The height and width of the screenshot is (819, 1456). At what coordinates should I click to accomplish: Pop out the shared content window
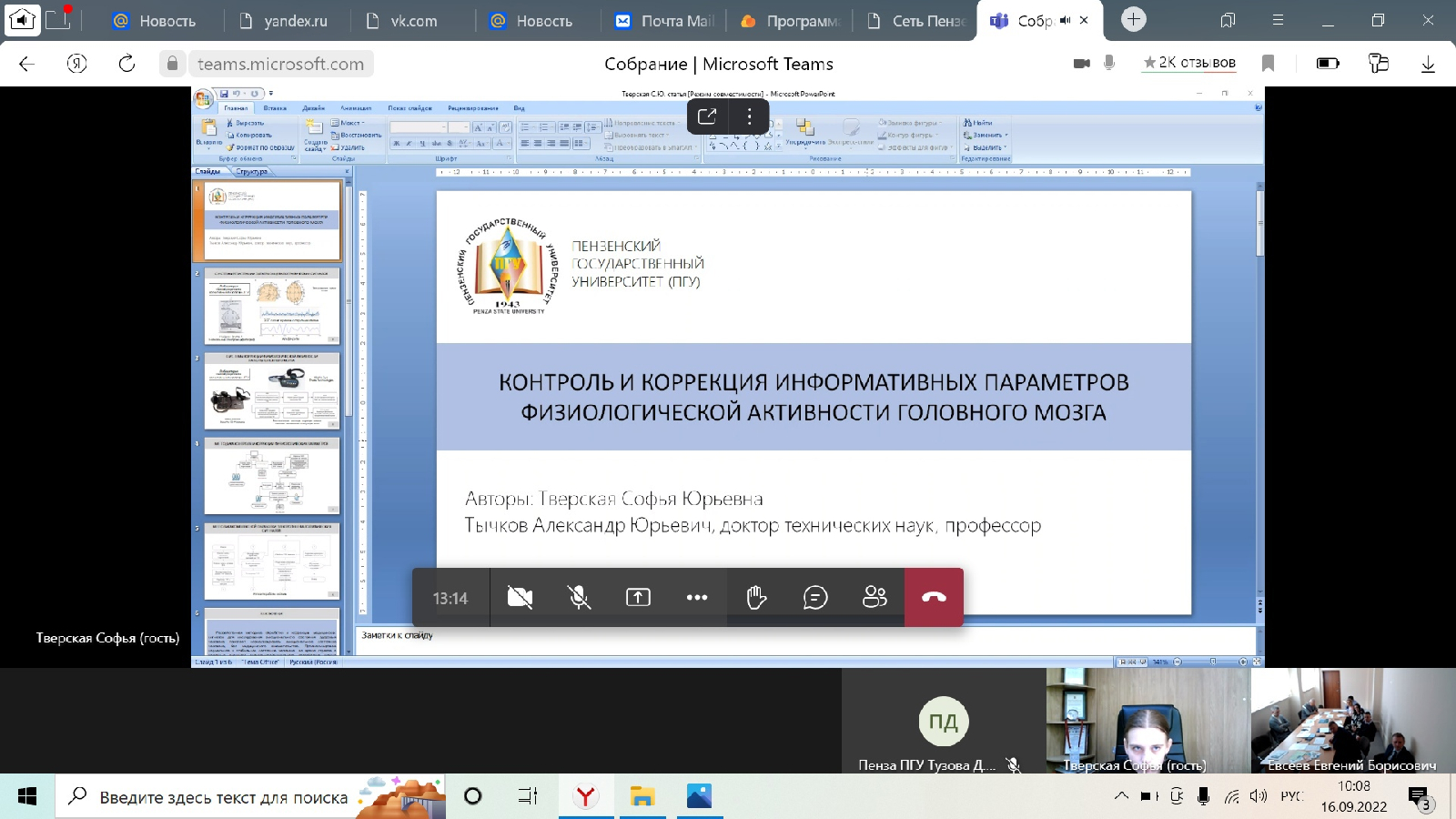[x=707, y=116]
